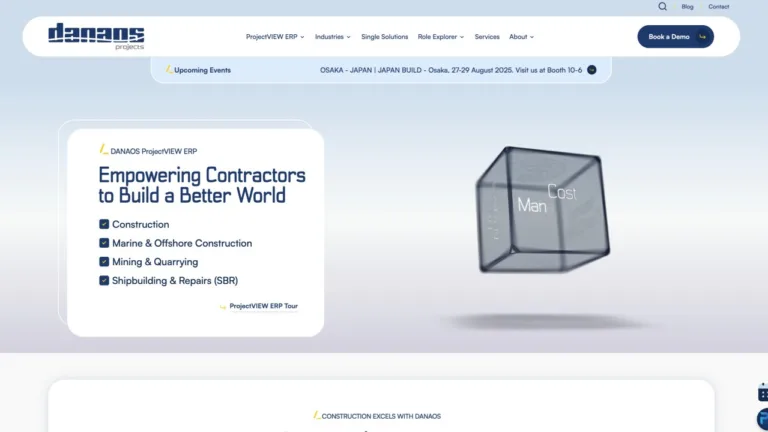Click the rotating 3D cube graphic

pos(543,210)
